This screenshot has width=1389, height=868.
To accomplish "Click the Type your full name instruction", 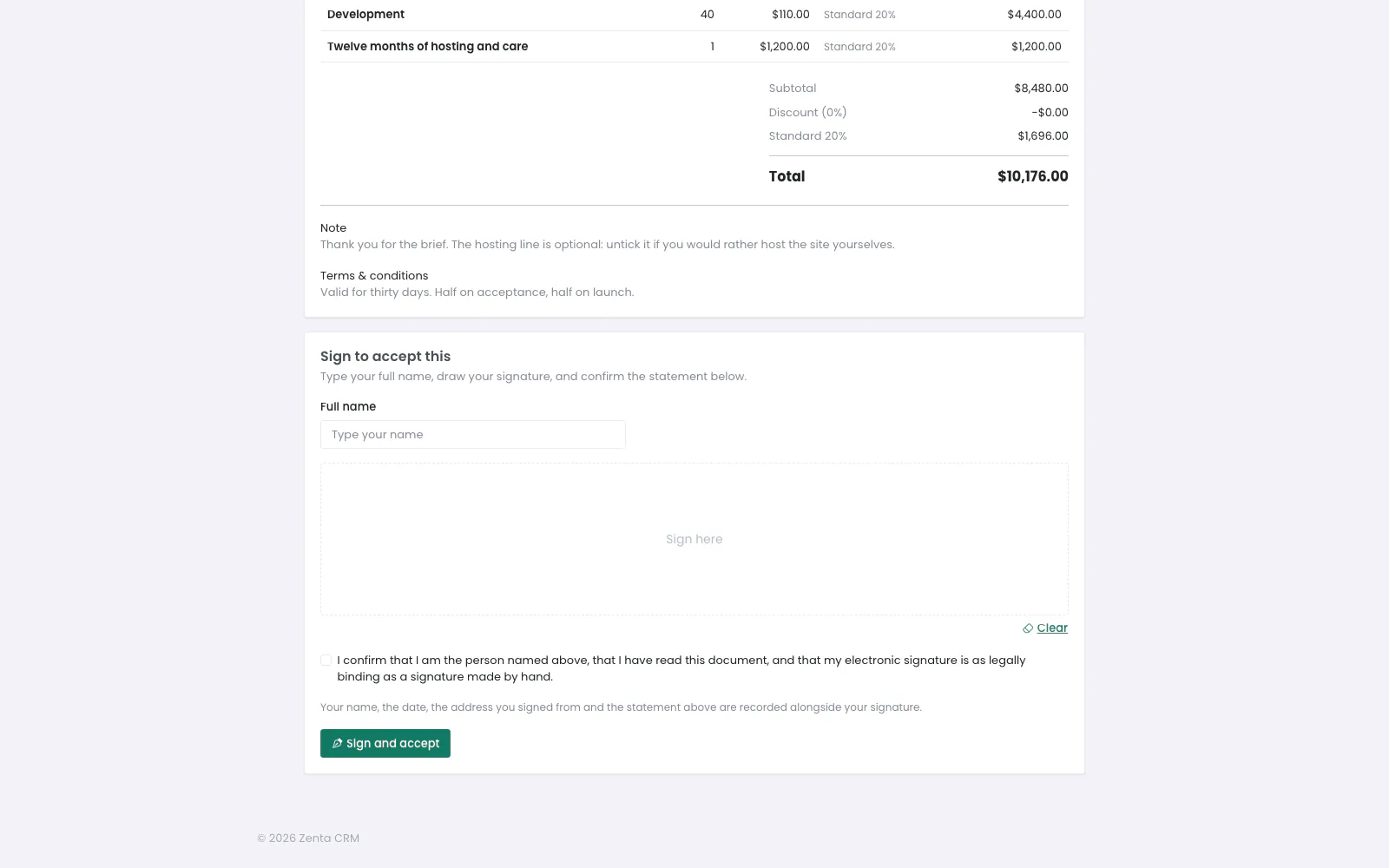I will pyautogui.click(x=533, y=377).
